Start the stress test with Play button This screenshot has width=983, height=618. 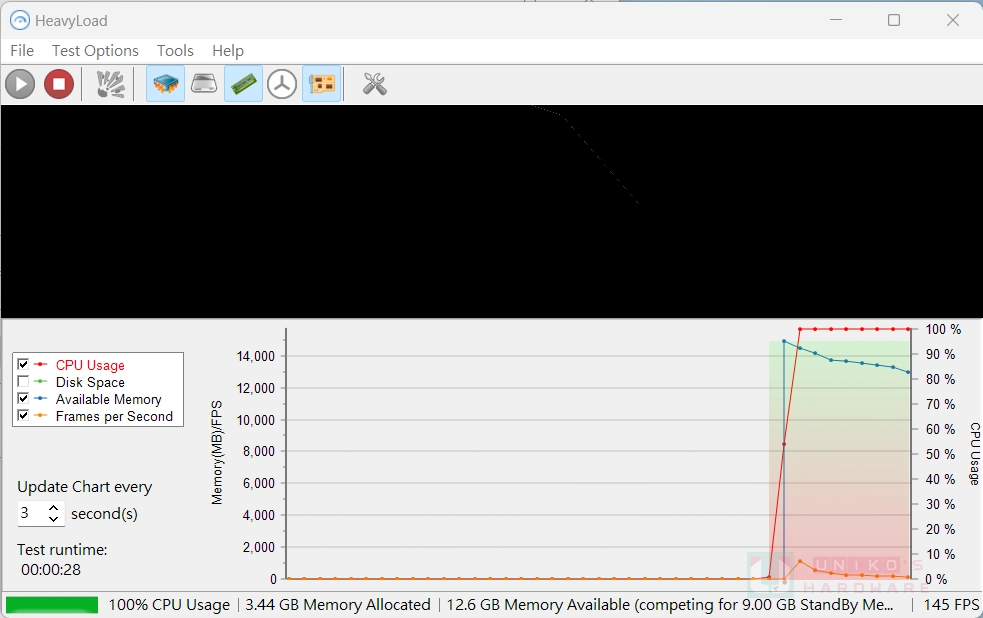click(20, 84)
